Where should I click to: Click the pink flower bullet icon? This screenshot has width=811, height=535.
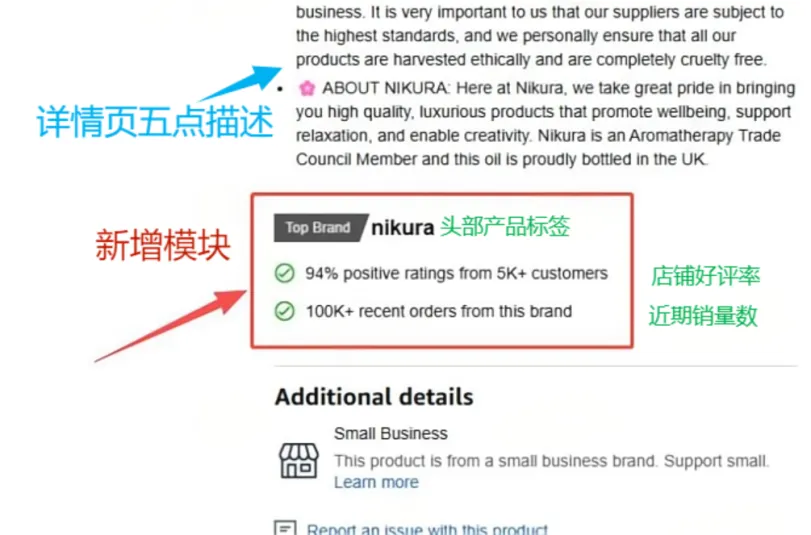pyautogui.click(x=307, y=88)
